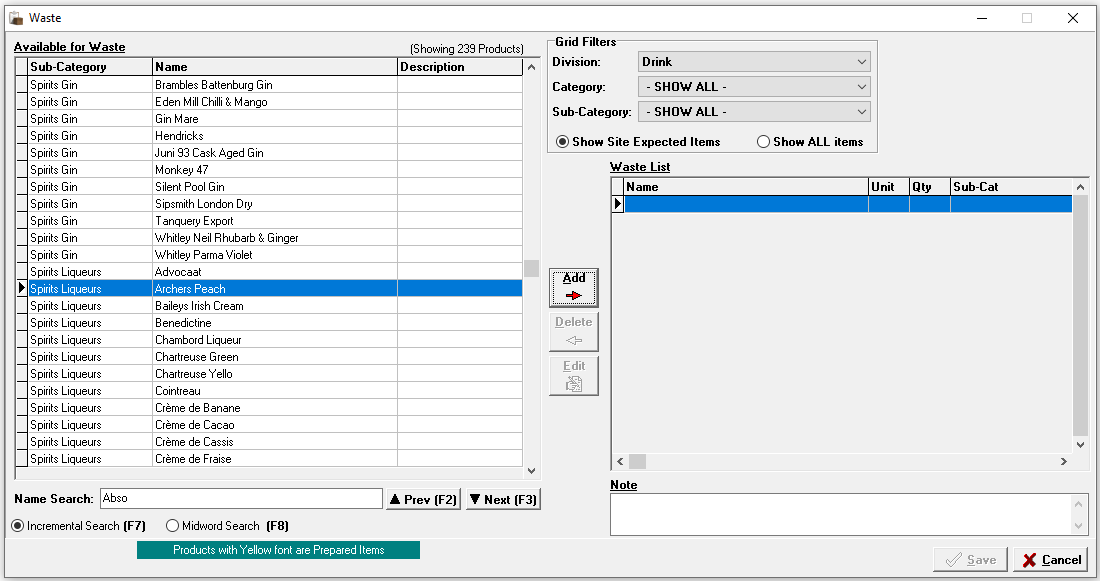Choose Show Site Expected Items option
1100x581 pixels.
click(x=563, y=142)
